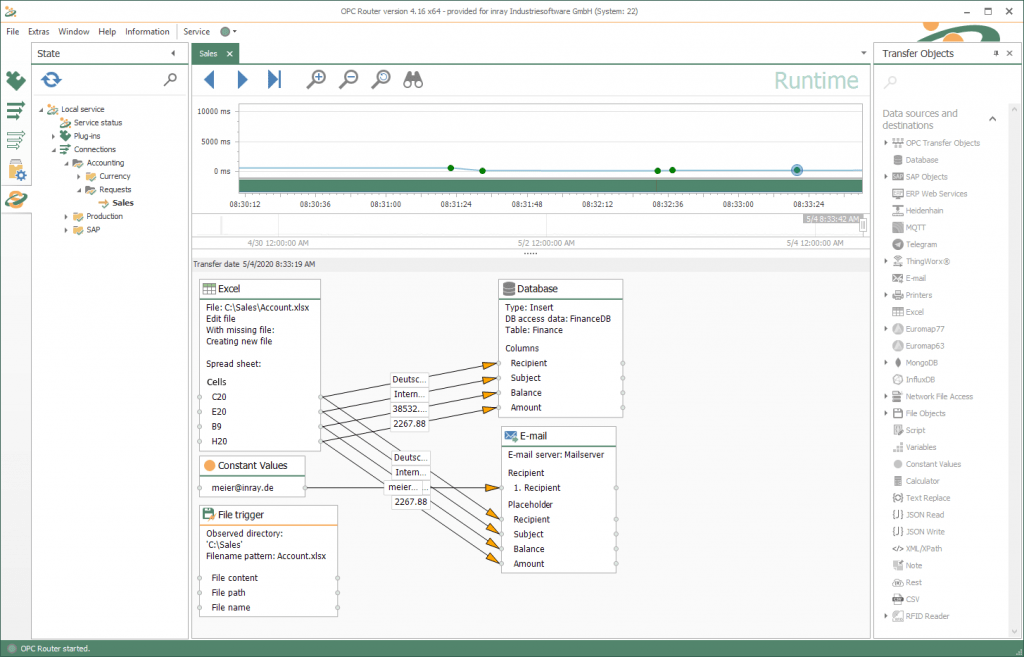Select the OPC Transfer Objects item
Screen dimensions: 1024x657
942,143
